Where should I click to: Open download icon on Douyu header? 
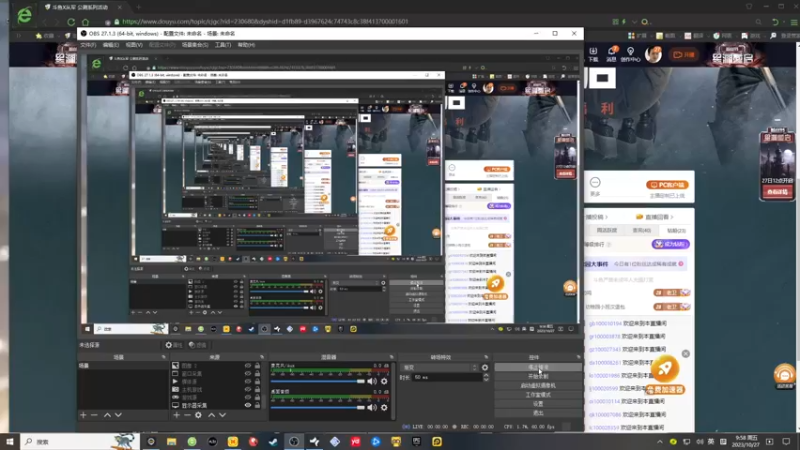tap(593, 54)
